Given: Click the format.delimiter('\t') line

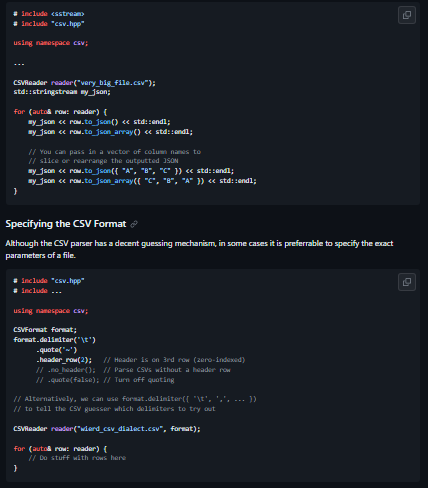Looking at the screenshot, I should pos(54,340).
